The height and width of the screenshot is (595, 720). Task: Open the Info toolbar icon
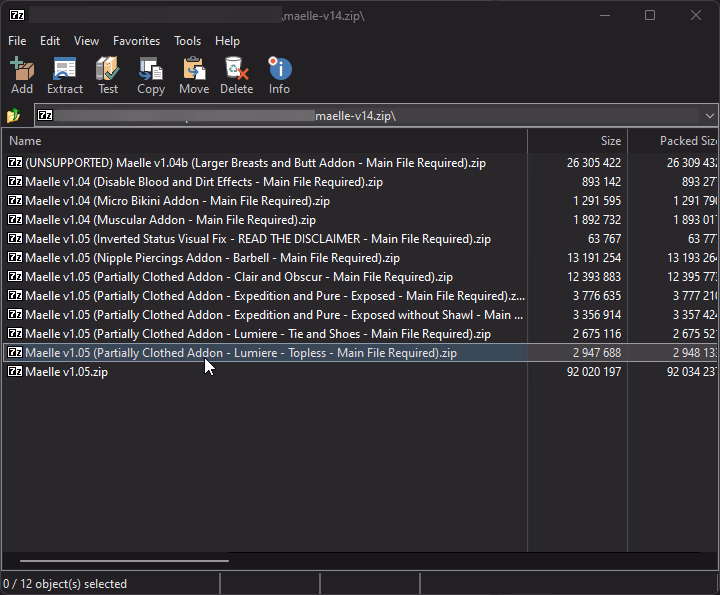[x=279, y=70]
